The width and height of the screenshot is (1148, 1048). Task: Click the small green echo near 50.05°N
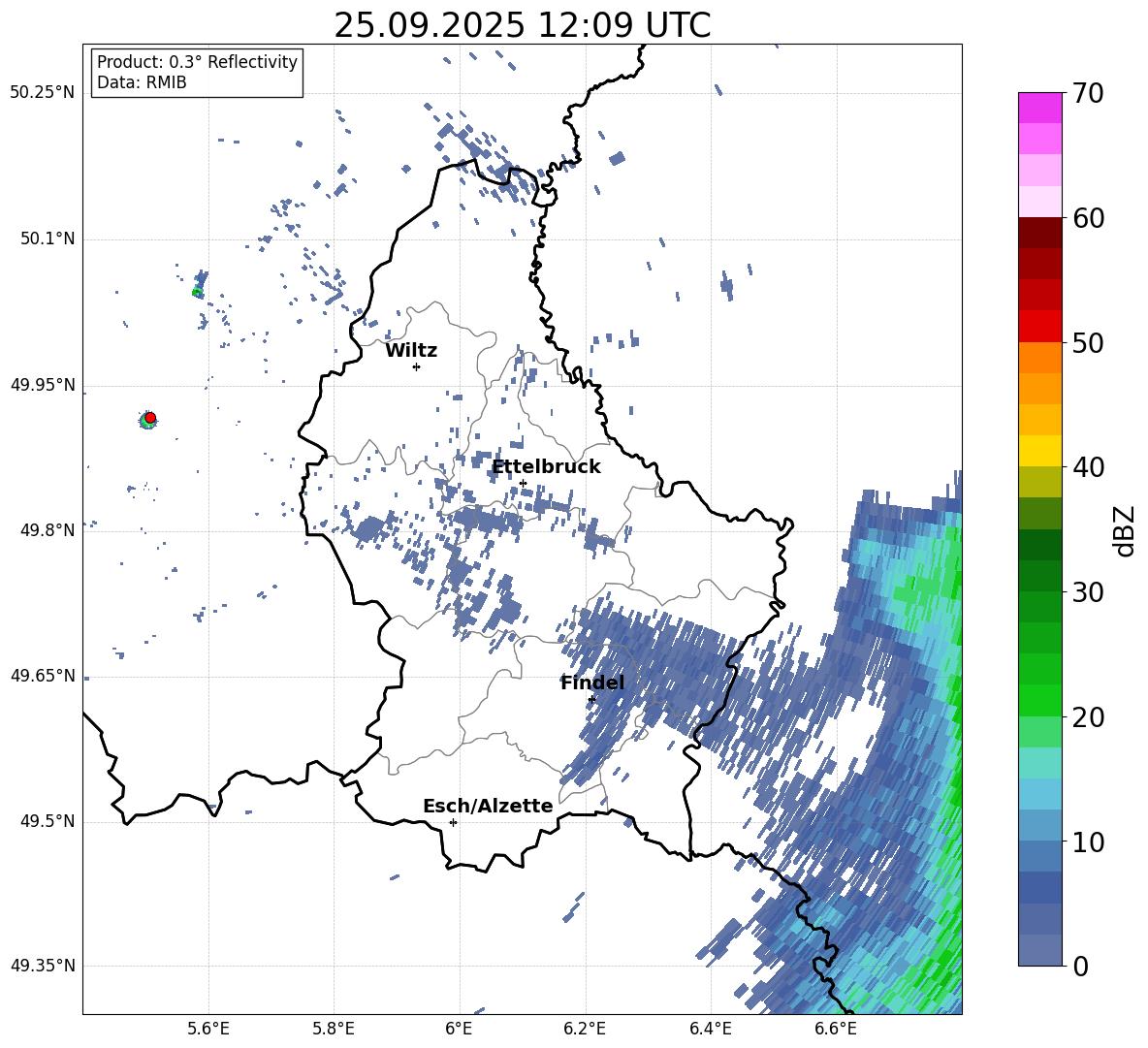pos(196,293)
